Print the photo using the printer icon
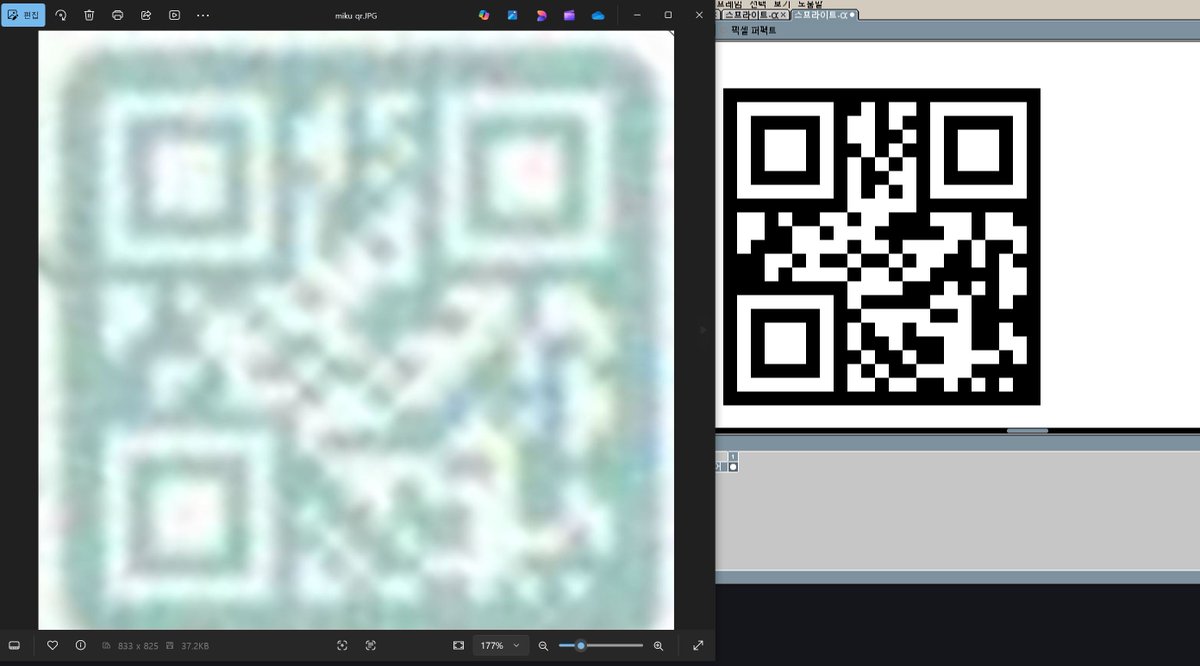This screenshot has width=1200, height=666. [118, 15]
